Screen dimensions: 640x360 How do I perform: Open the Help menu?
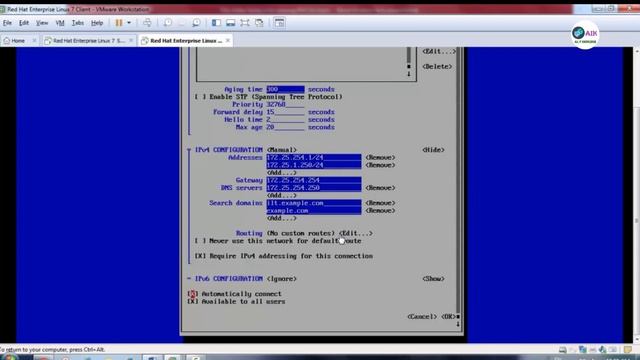click(x=97, y=23)
